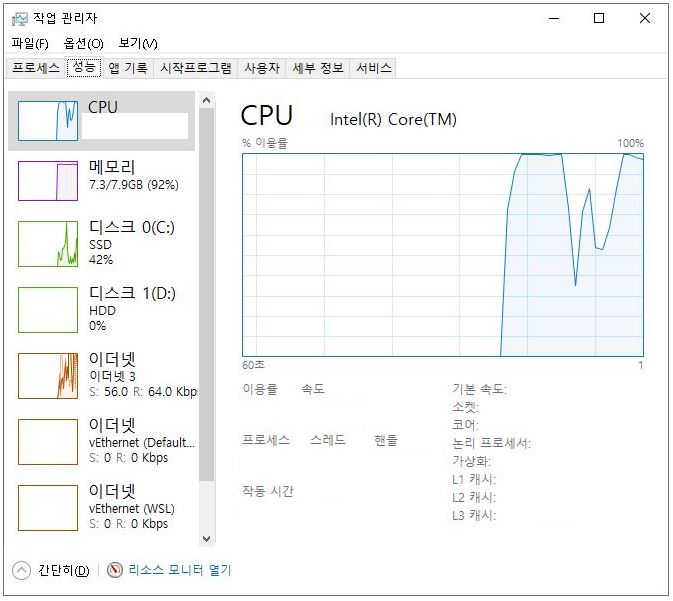Open the 리소스 모니터 열기 link
This screenshot has height=601, width=673.
[180, 570]
